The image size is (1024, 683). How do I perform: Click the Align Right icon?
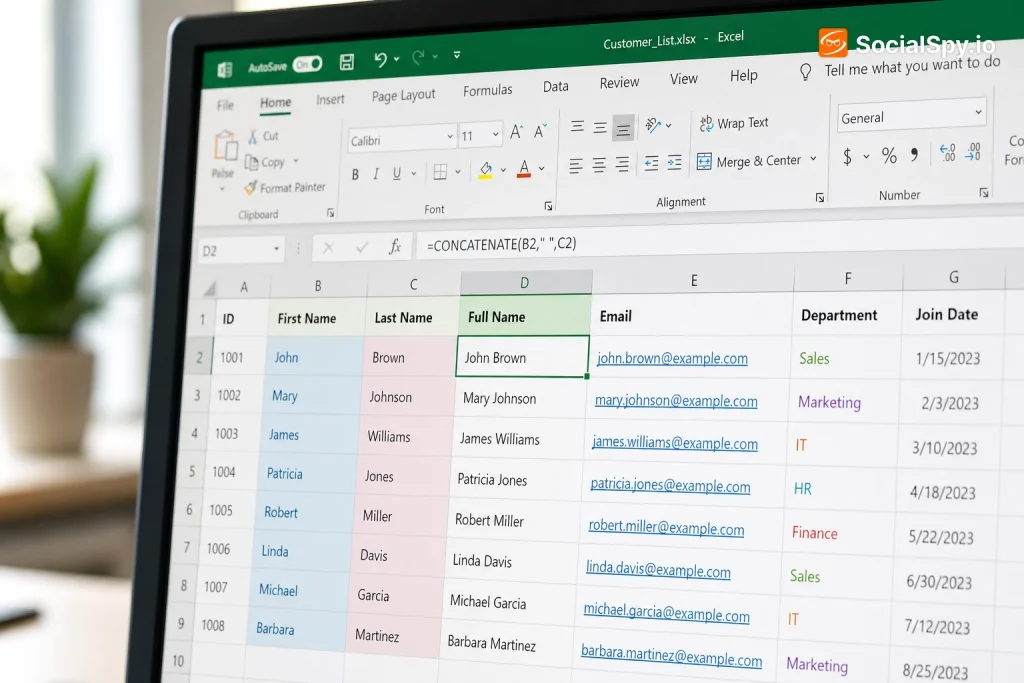click(x=622, y=164)
